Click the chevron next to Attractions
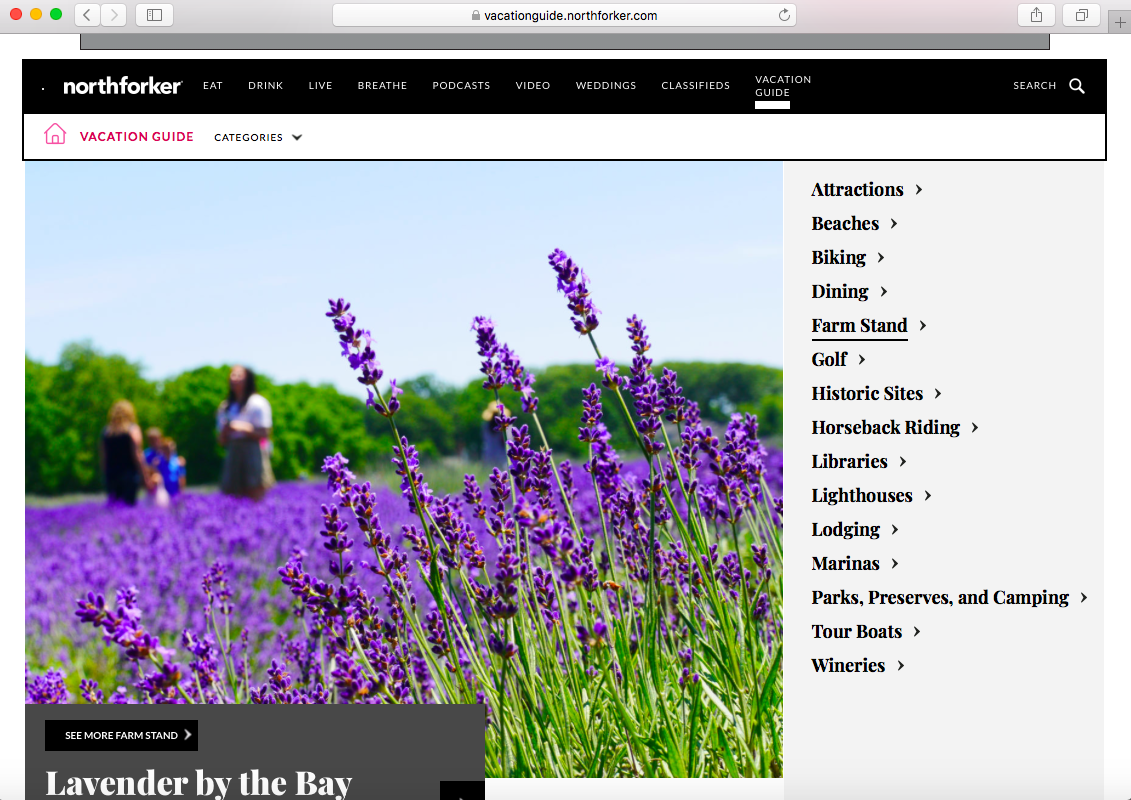 (919, 190)
